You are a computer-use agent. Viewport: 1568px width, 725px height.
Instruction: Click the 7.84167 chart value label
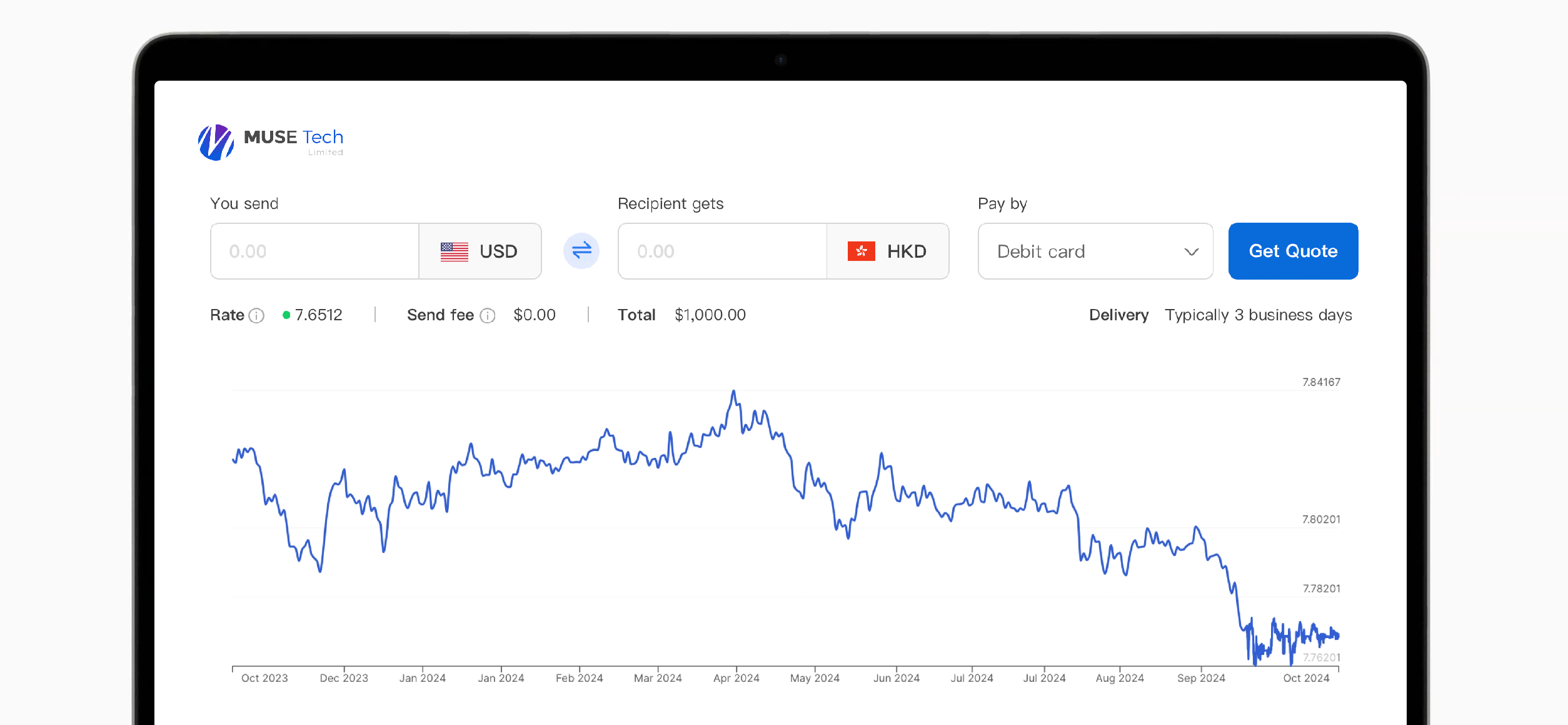click(x=1320, y=382)
